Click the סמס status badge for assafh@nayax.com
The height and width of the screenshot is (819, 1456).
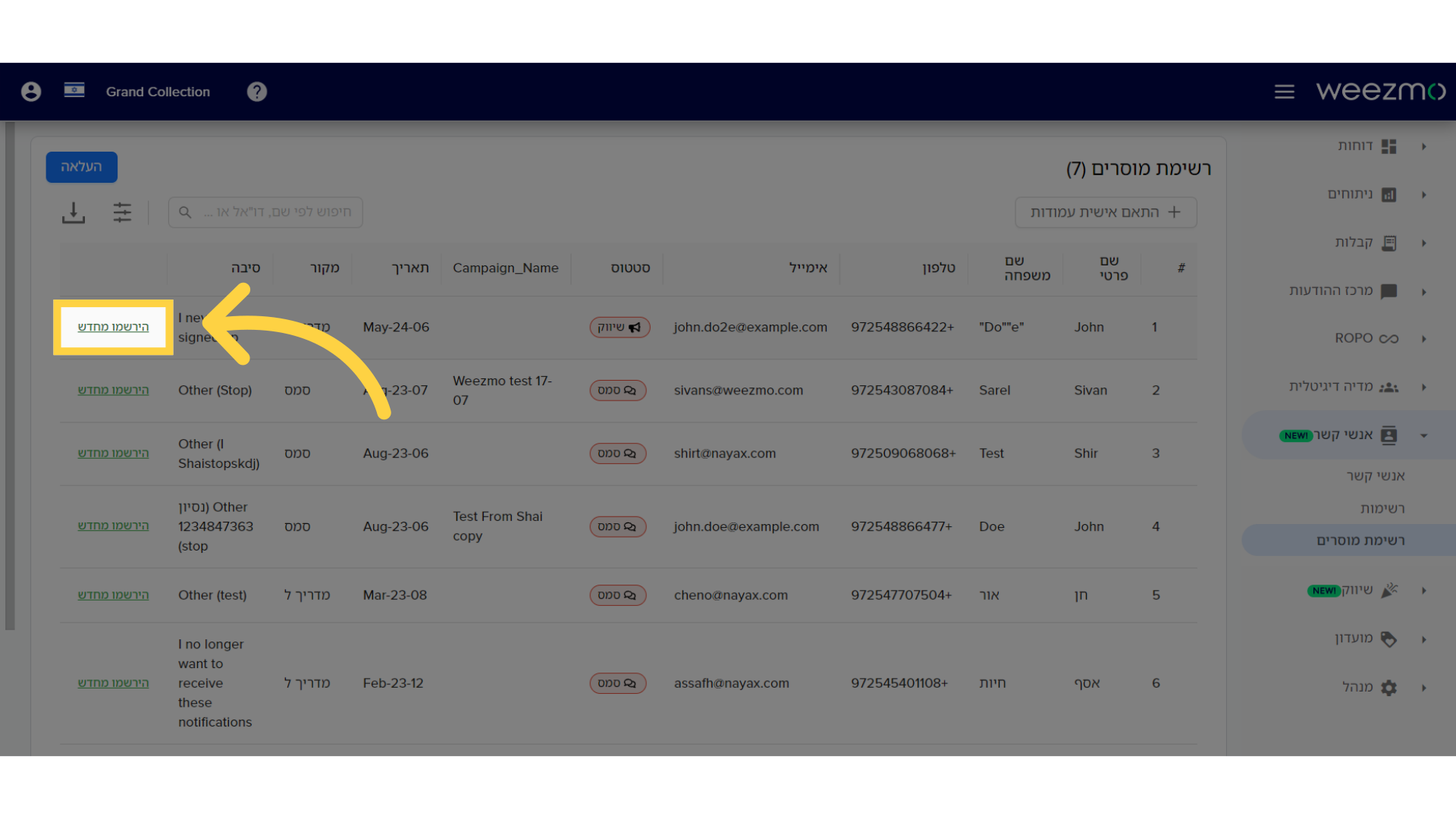[617, 683]
